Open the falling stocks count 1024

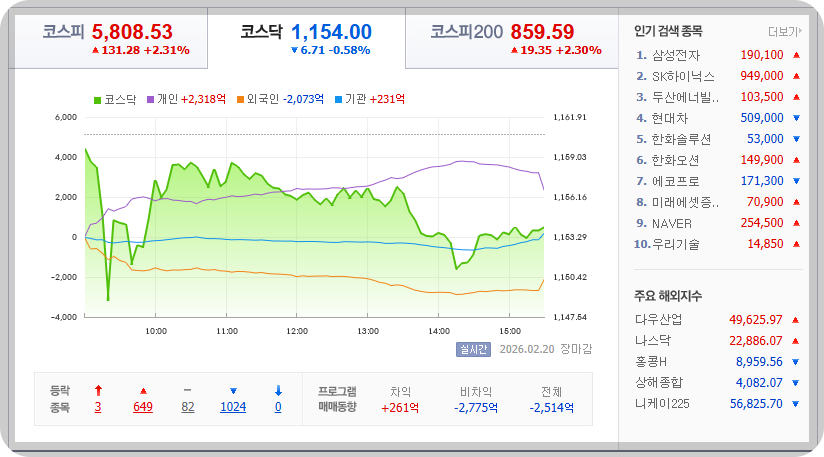pos(233,407)
